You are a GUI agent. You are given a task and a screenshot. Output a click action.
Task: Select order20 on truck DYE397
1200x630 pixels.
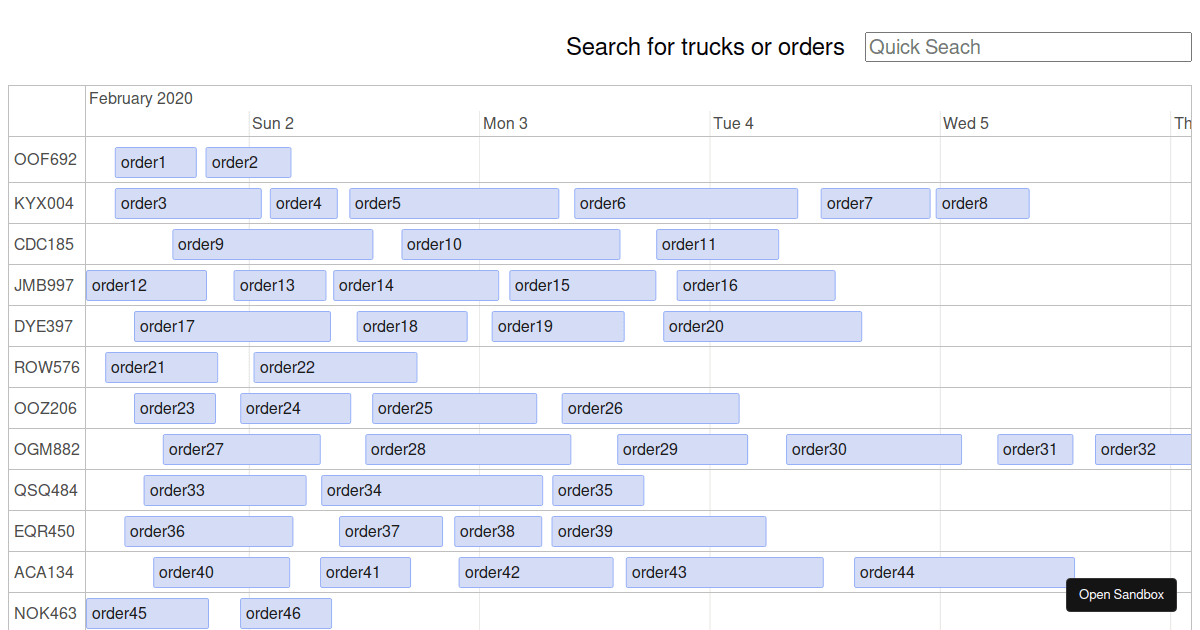pos(762,326)
